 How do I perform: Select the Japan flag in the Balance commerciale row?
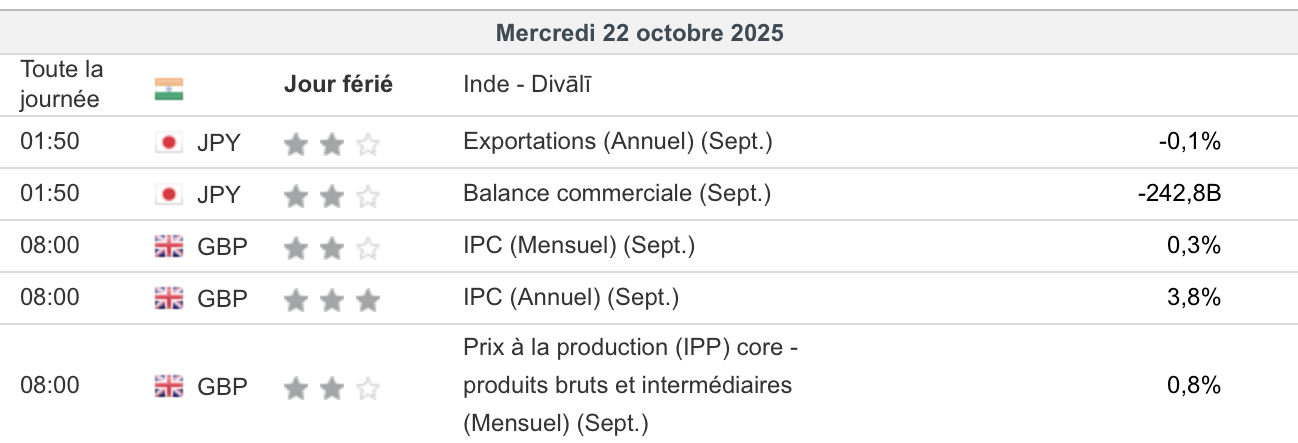(x=169, y=194)
